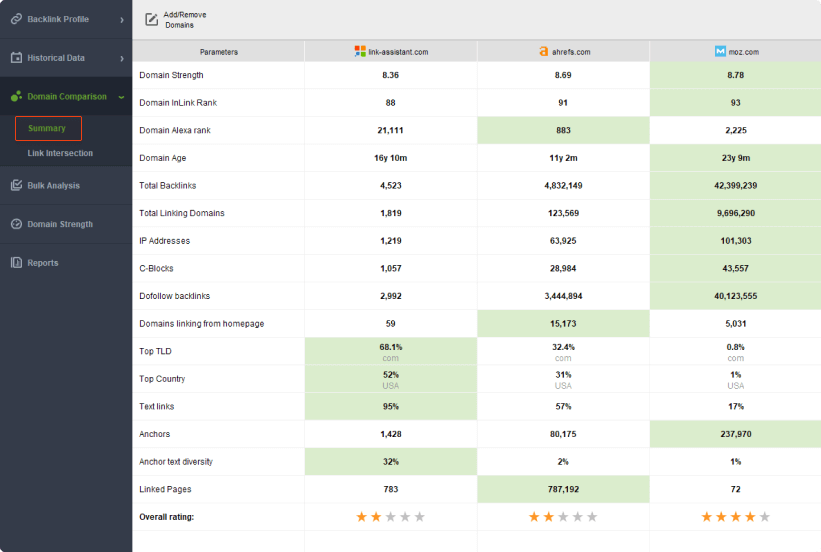Image resolution: width=821 pixels, height=552 pixels.
Task: Select the Domain Age row label
Action: (163, 158)
